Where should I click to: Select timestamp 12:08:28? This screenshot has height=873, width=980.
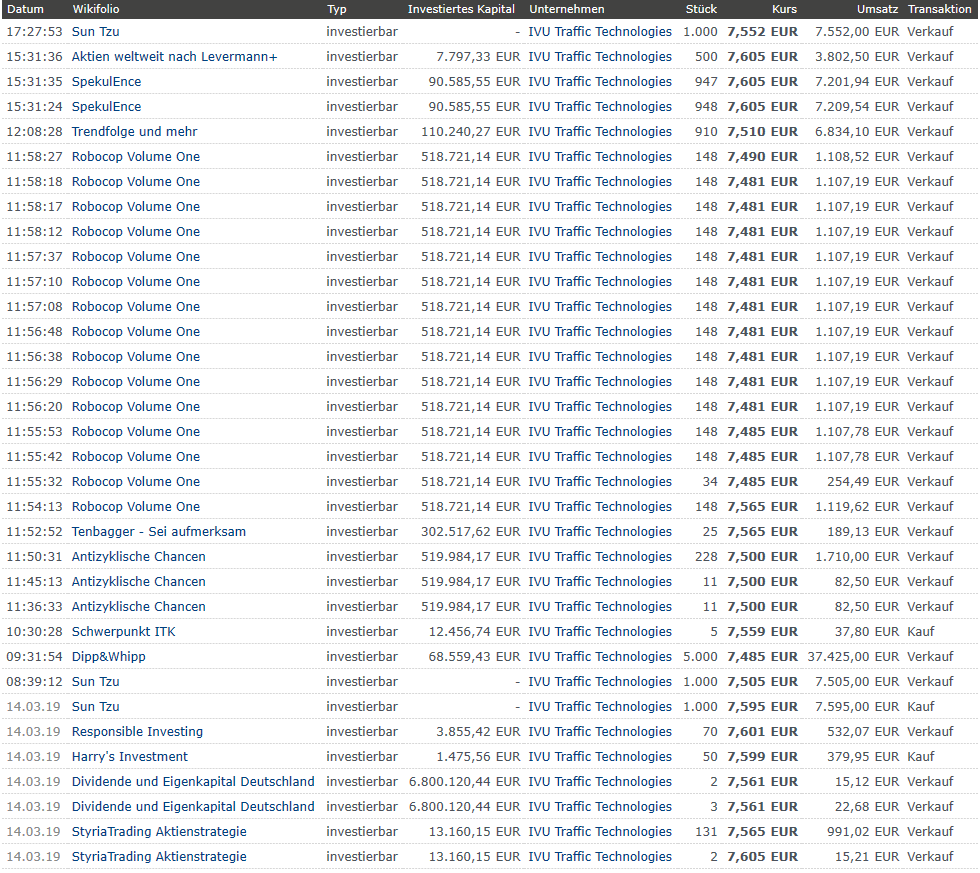[x=34, y=132]
